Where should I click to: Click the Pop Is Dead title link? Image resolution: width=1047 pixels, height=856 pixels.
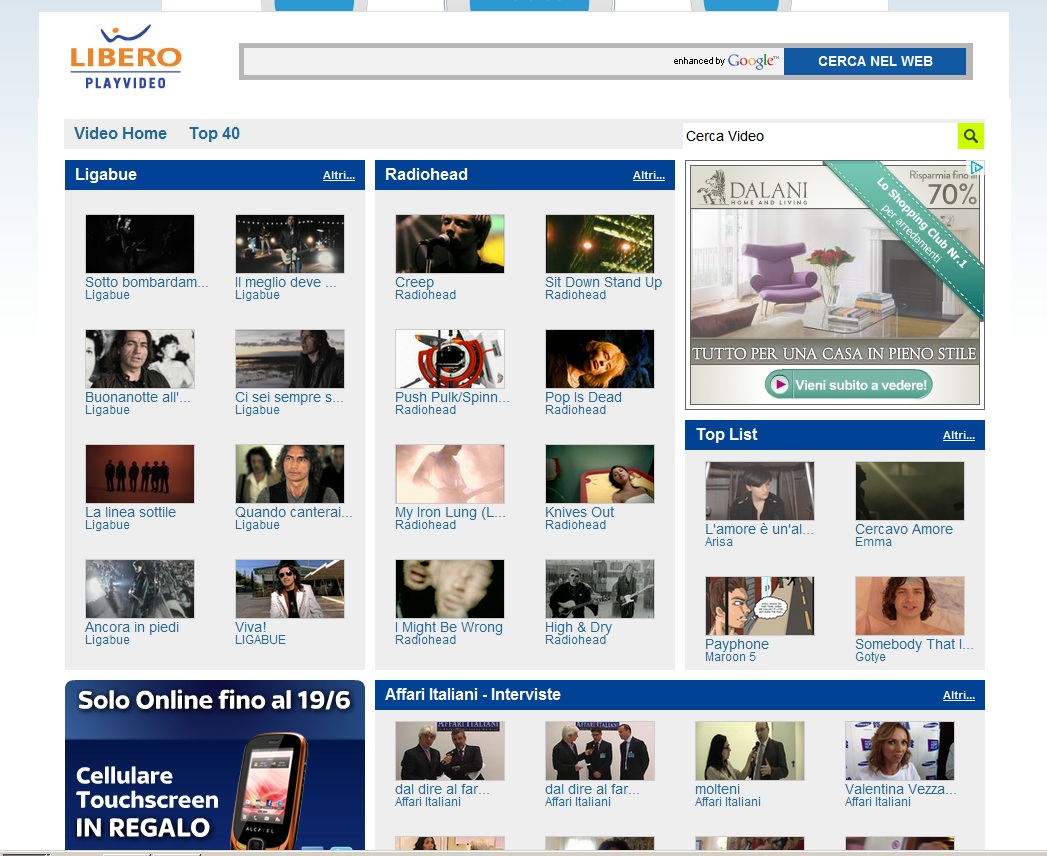pos(583,397)
